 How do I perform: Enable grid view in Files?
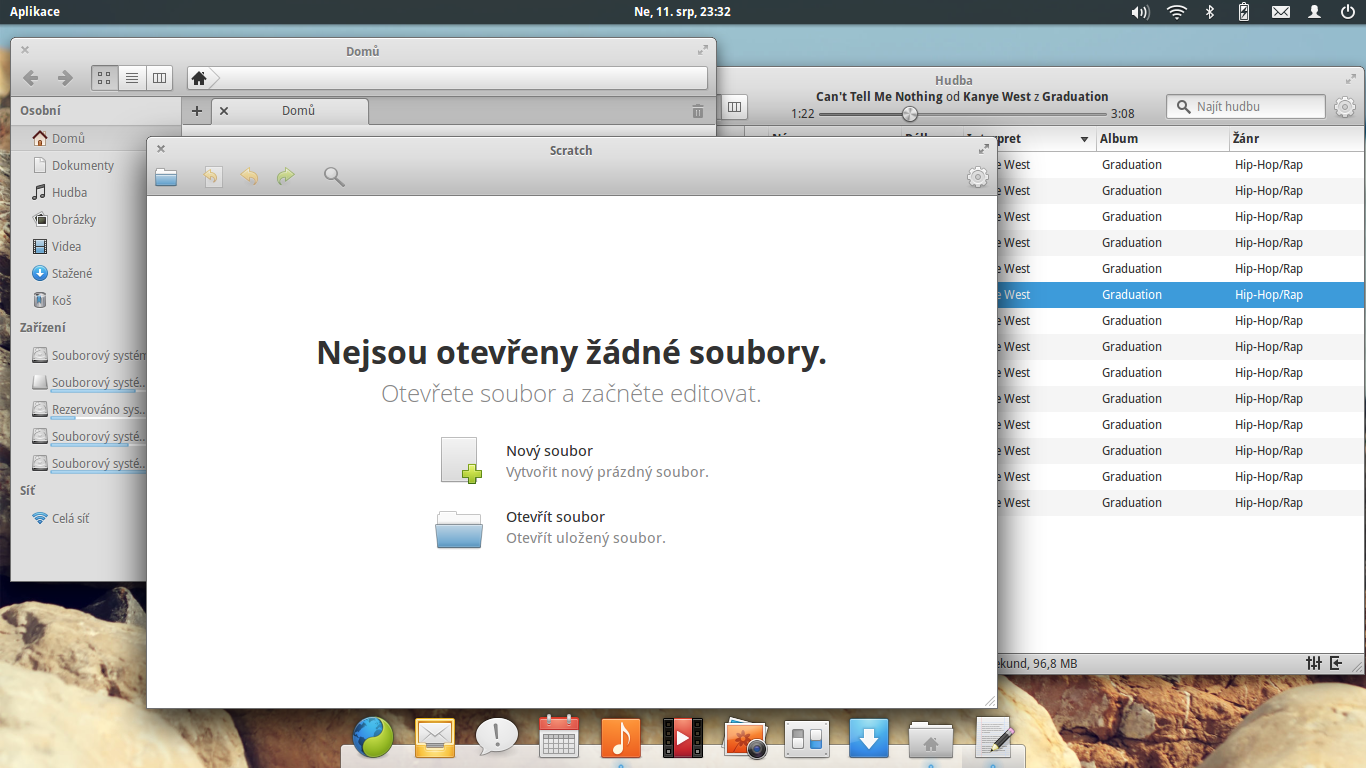pyautogui.click(x=104, y=77)
